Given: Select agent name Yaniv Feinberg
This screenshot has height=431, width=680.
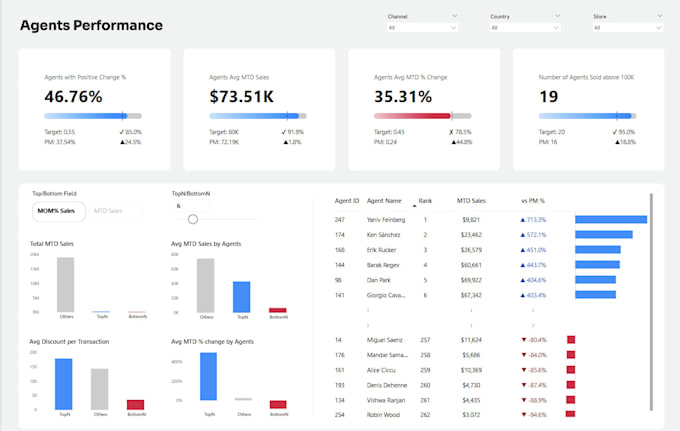Looking at the screenshot, I should 386,220.
